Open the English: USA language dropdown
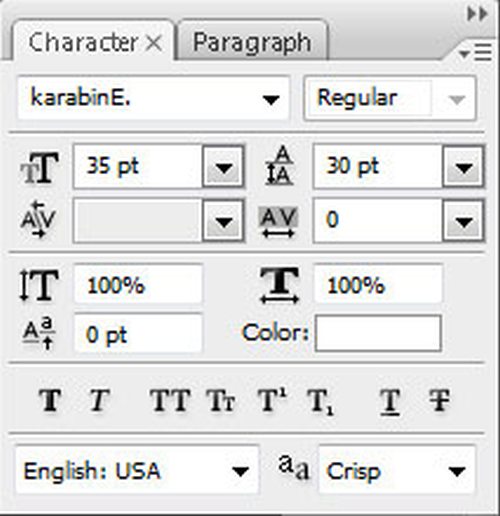Viewport: 500px width, 516px height. (x=137, y=470)
